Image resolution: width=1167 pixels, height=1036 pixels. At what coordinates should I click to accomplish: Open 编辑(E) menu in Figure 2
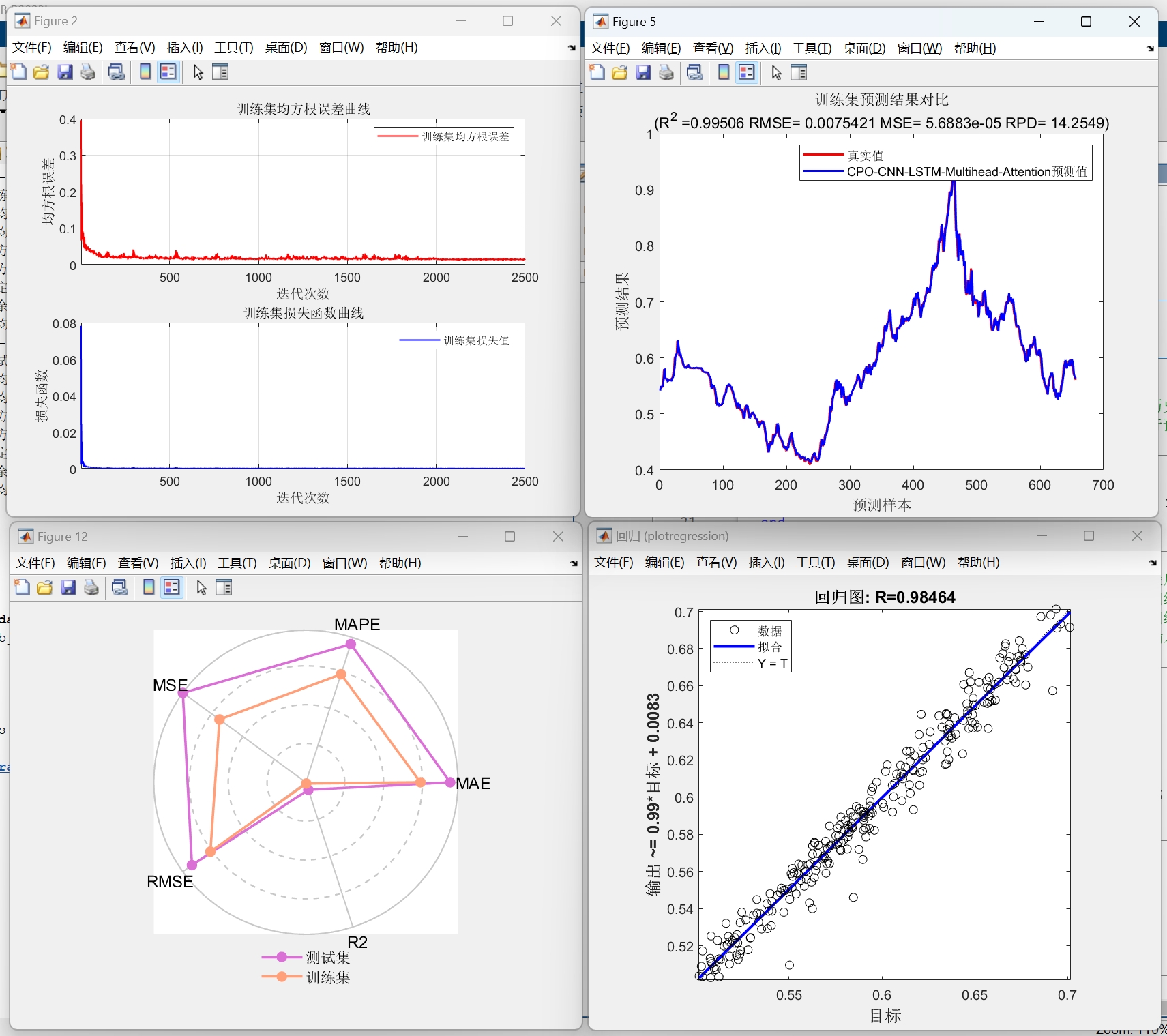point(83,48)
